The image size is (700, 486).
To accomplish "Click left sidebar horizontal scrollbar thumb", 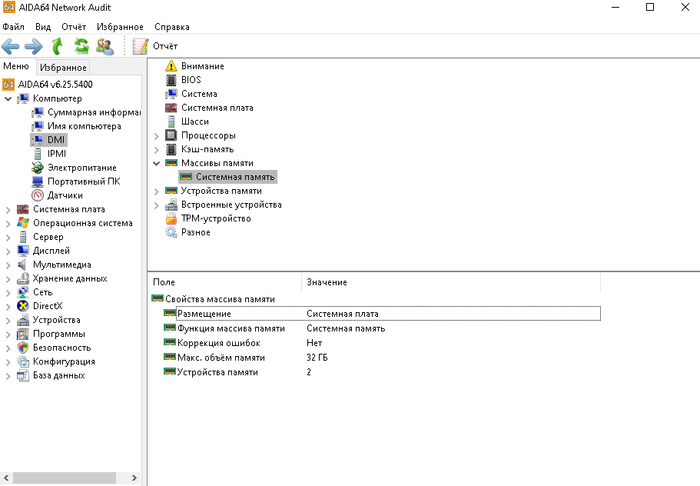I will click(64, 478).
